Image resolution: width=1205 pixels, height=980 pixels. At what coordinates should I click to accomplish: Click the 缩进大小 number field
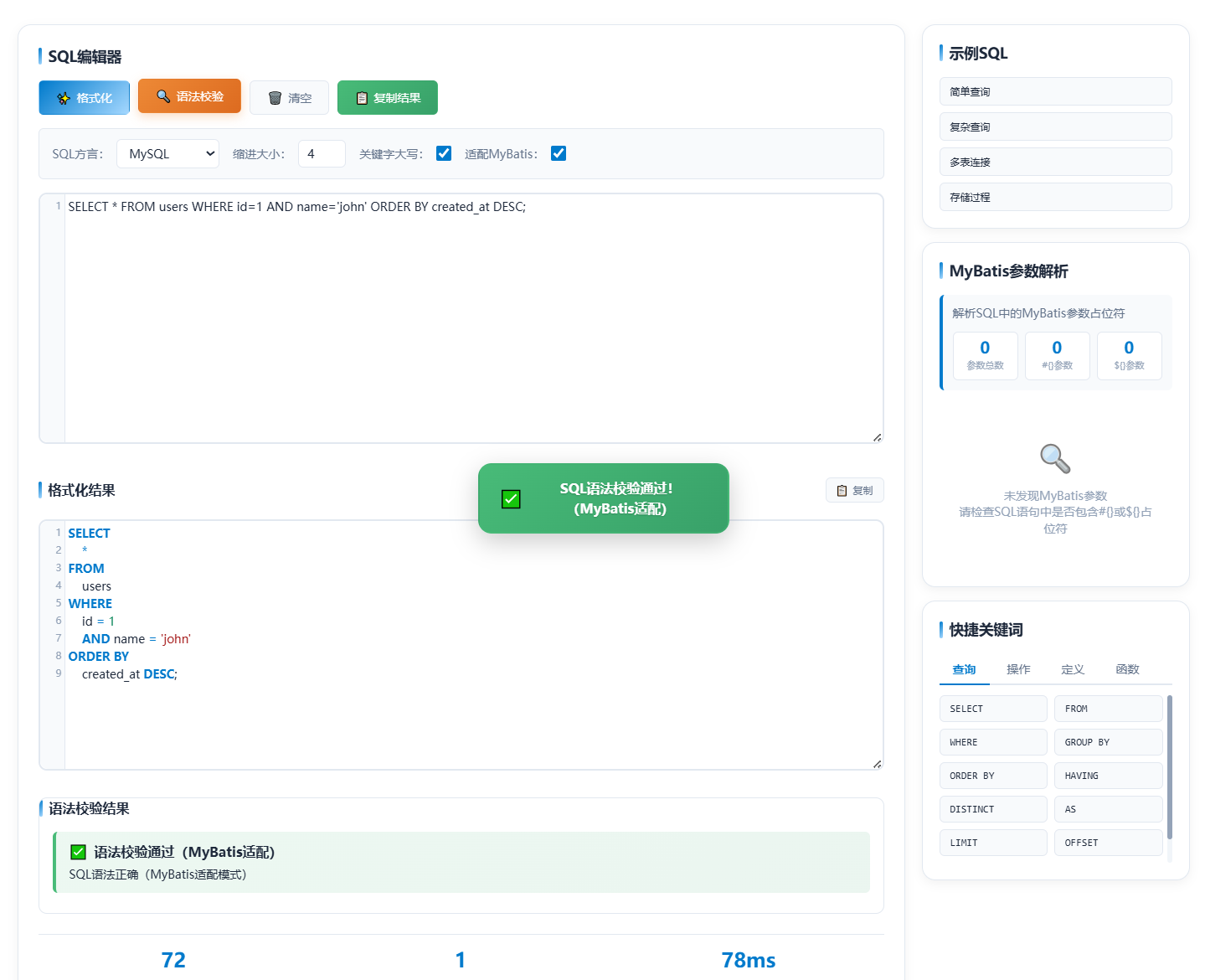click(322, 154)
